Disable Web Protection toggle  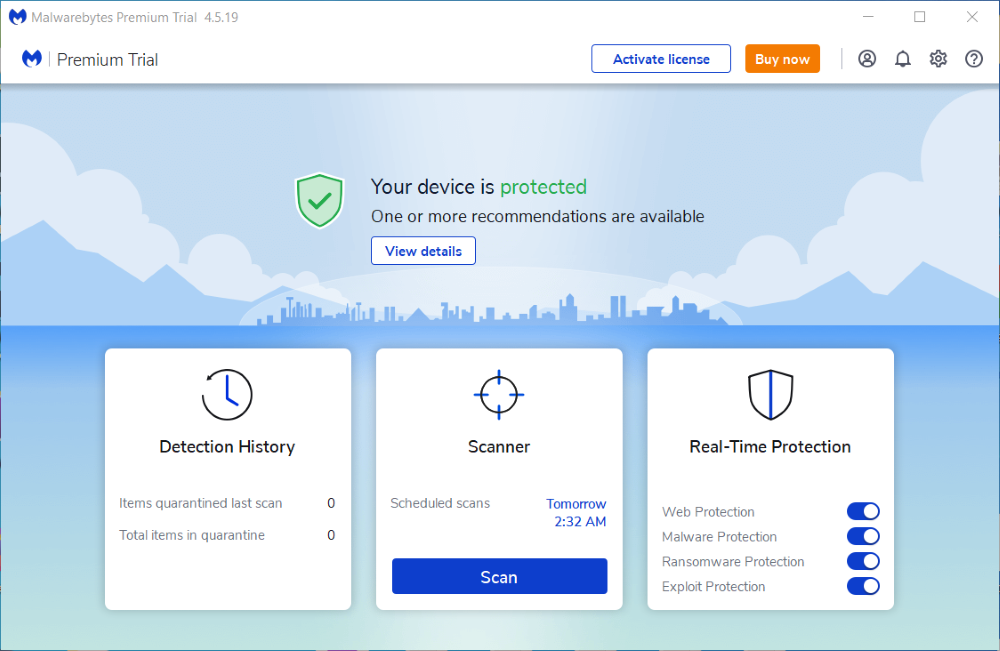862,511
